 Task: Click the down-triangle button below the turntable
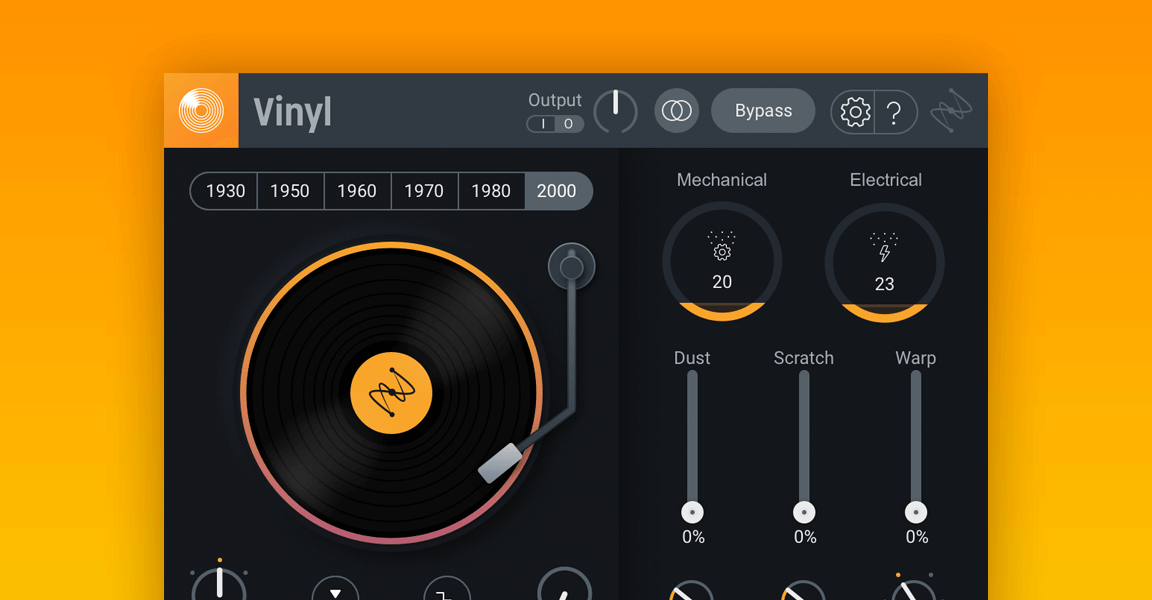[335, 589]
